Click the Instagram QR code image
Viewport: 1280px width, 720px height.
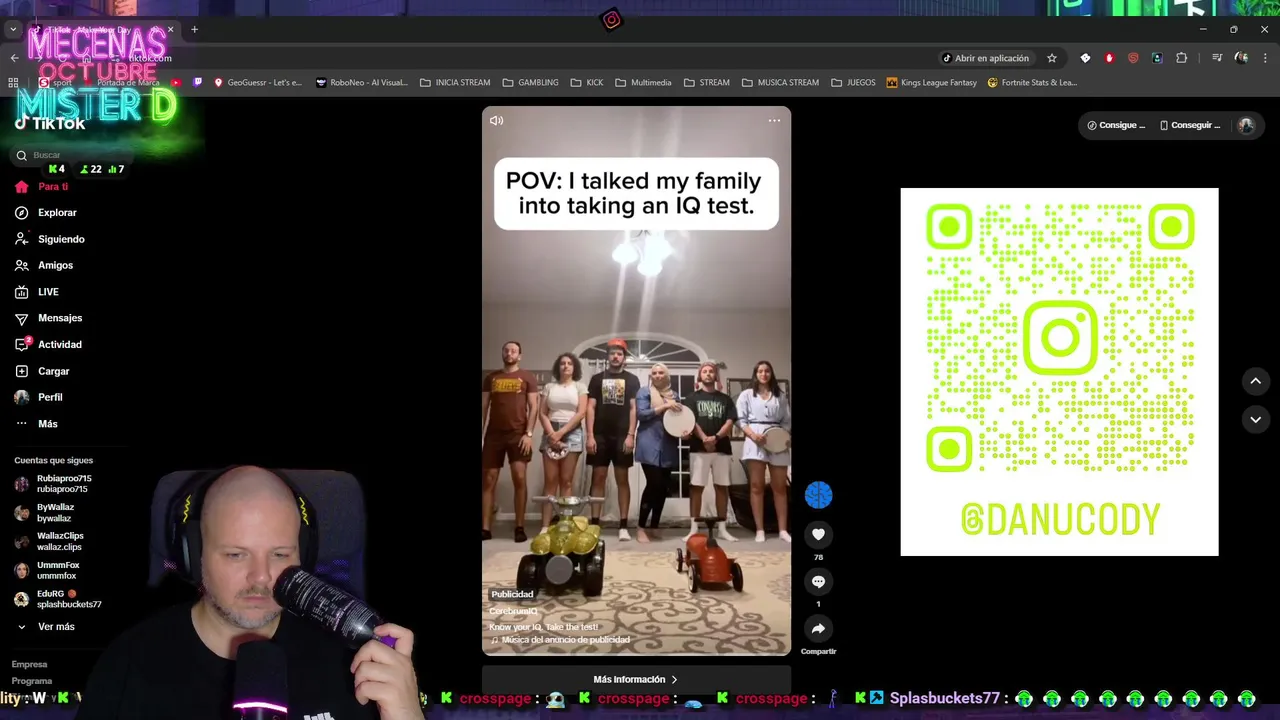pos(1059,372)
